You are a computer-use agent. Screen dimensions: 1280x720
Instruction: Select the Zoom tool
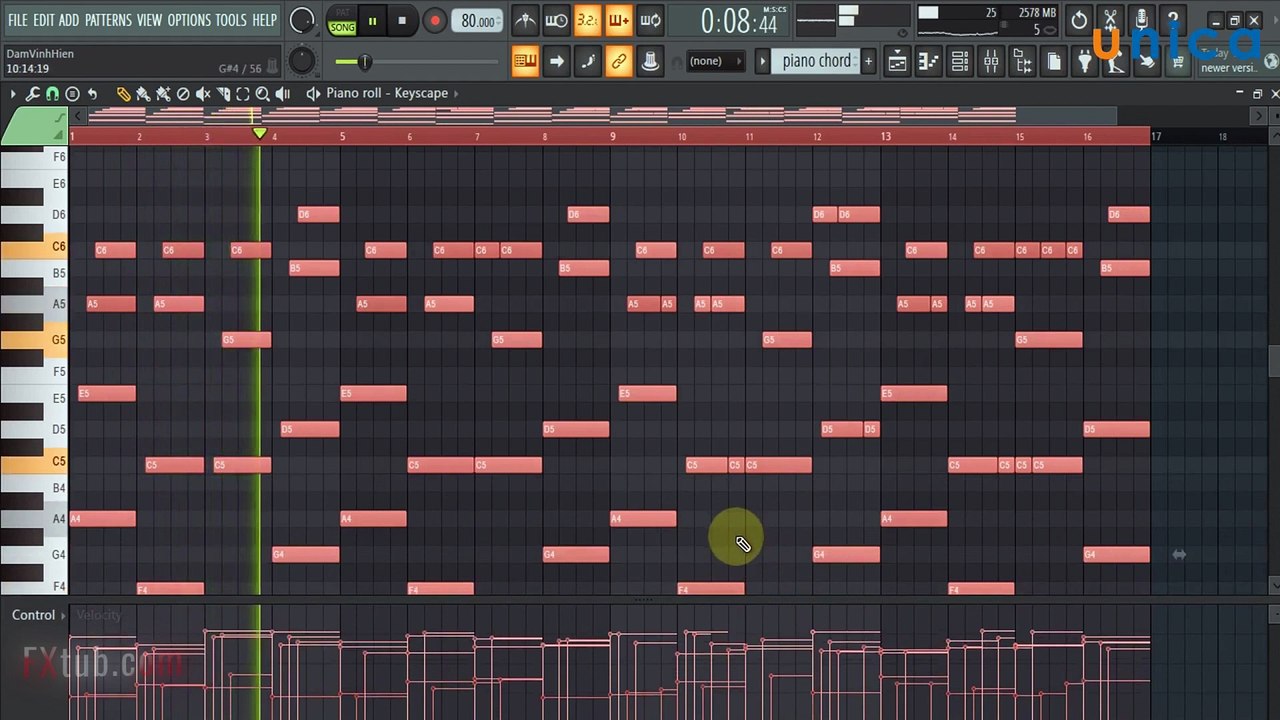262,93
